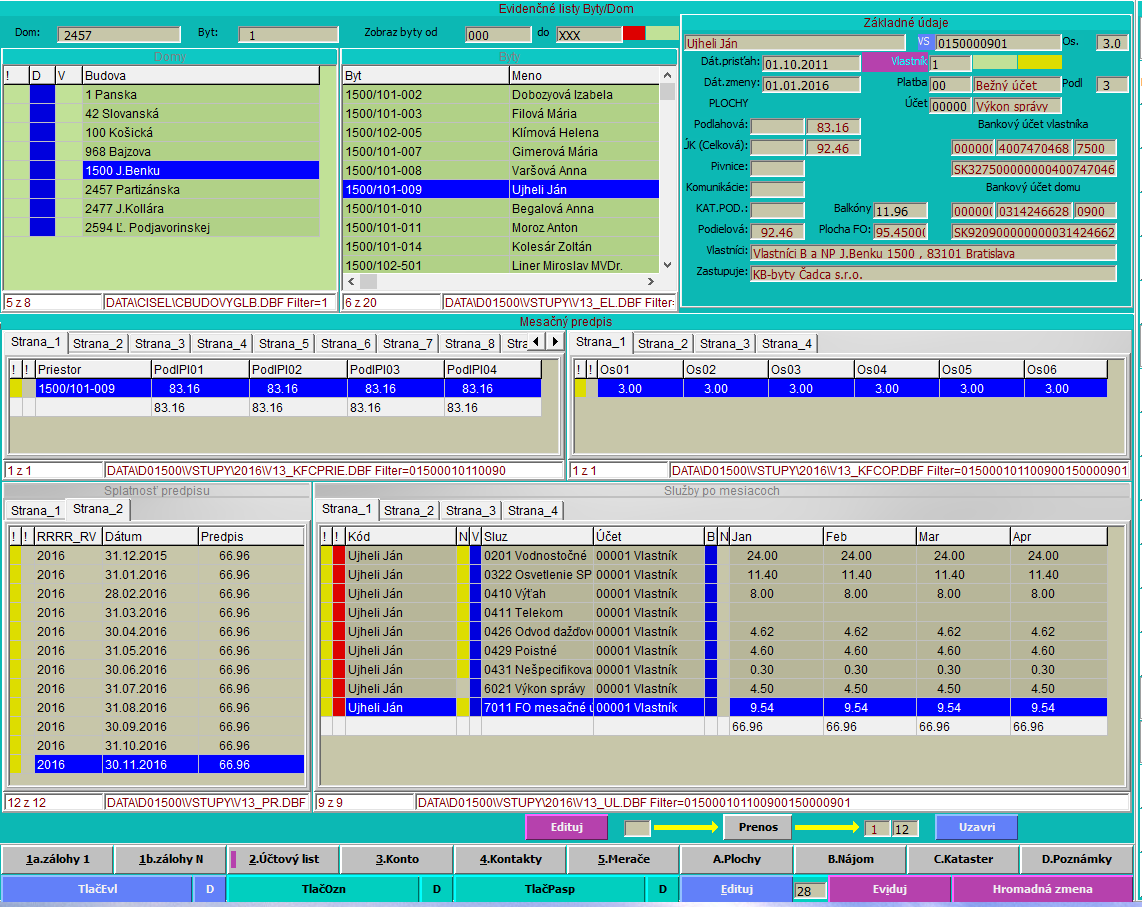Screen dimensions: 1142x907
Task: Select flat '1500/101-002'
Action: tap(500, 95)
